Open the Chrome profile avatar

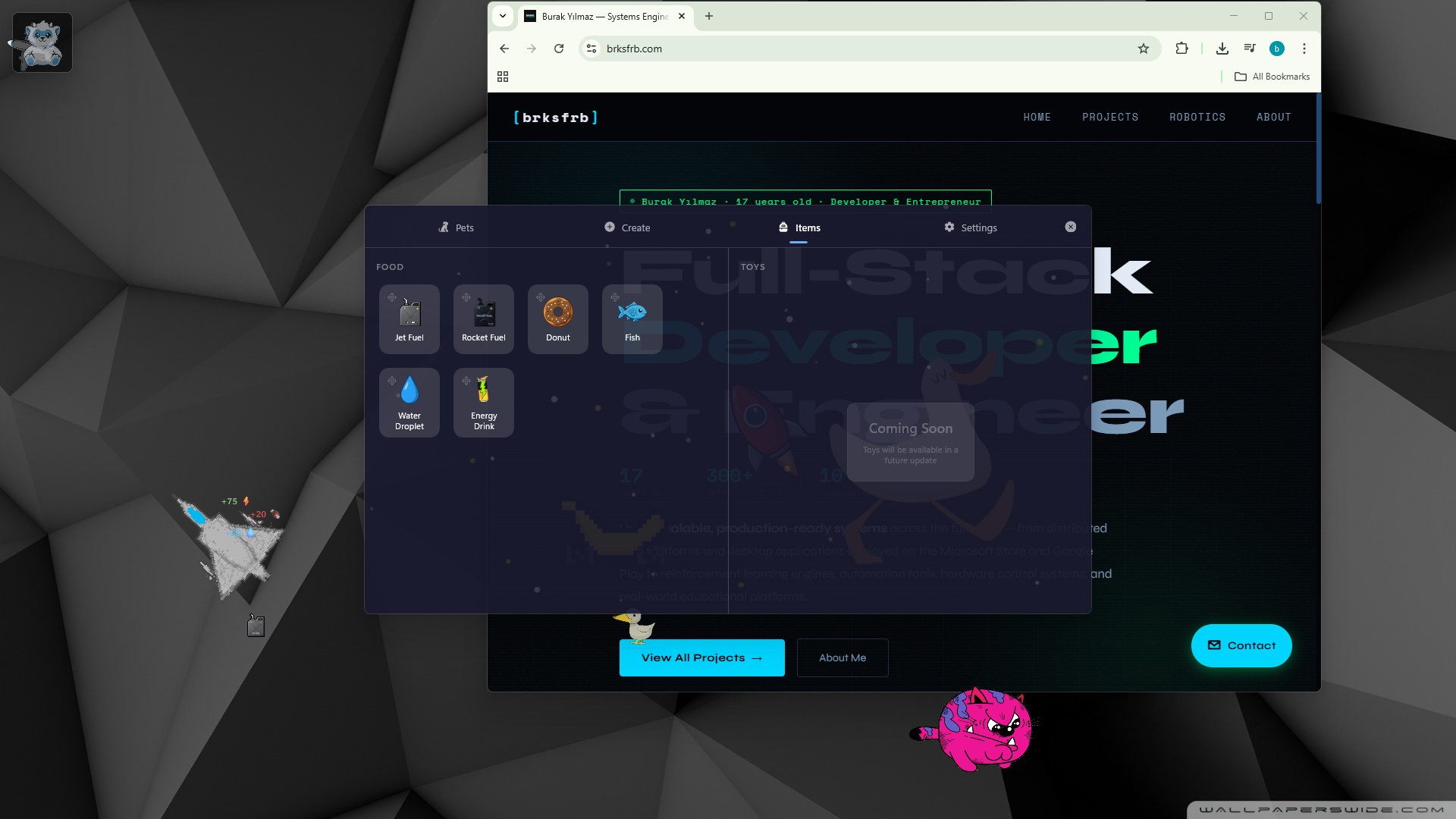tap(1277, 49)
